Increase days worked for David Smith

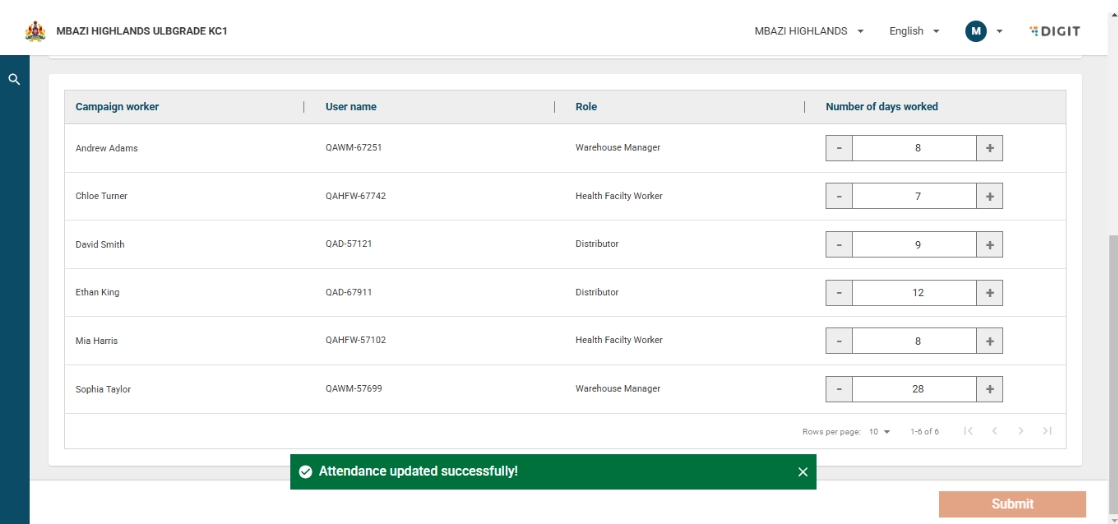989,244
